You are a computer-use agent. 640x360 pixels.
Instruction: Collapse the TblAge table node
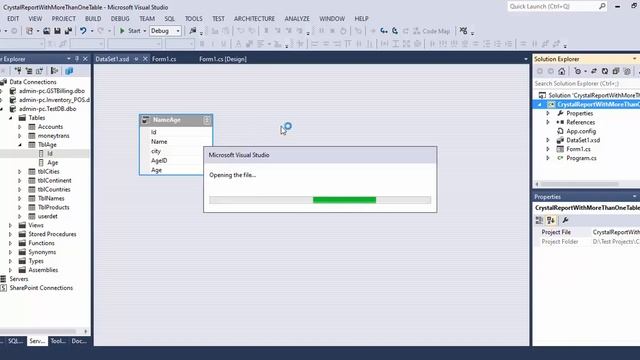(20, 144)
